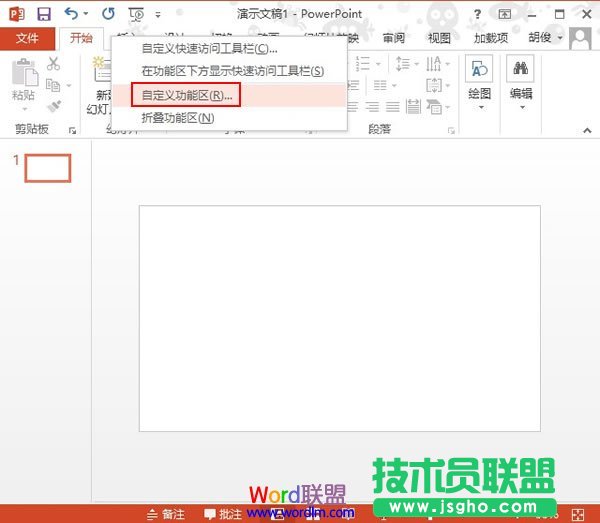The image size is (600, 523).
Task: Expand the 编辑 dropdown arrow
Action: (522, 108)
